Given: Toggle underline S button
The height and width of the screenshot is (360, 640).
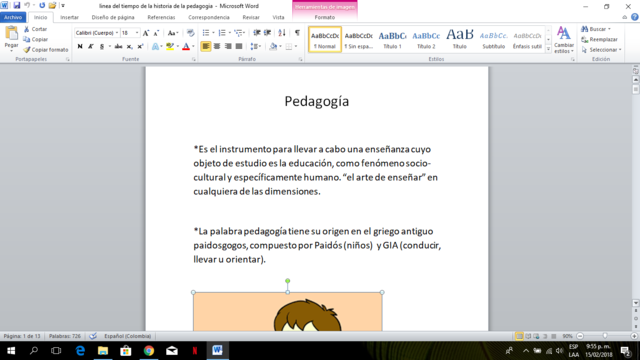Looking at the screenshot, I should tap(102, 47).
